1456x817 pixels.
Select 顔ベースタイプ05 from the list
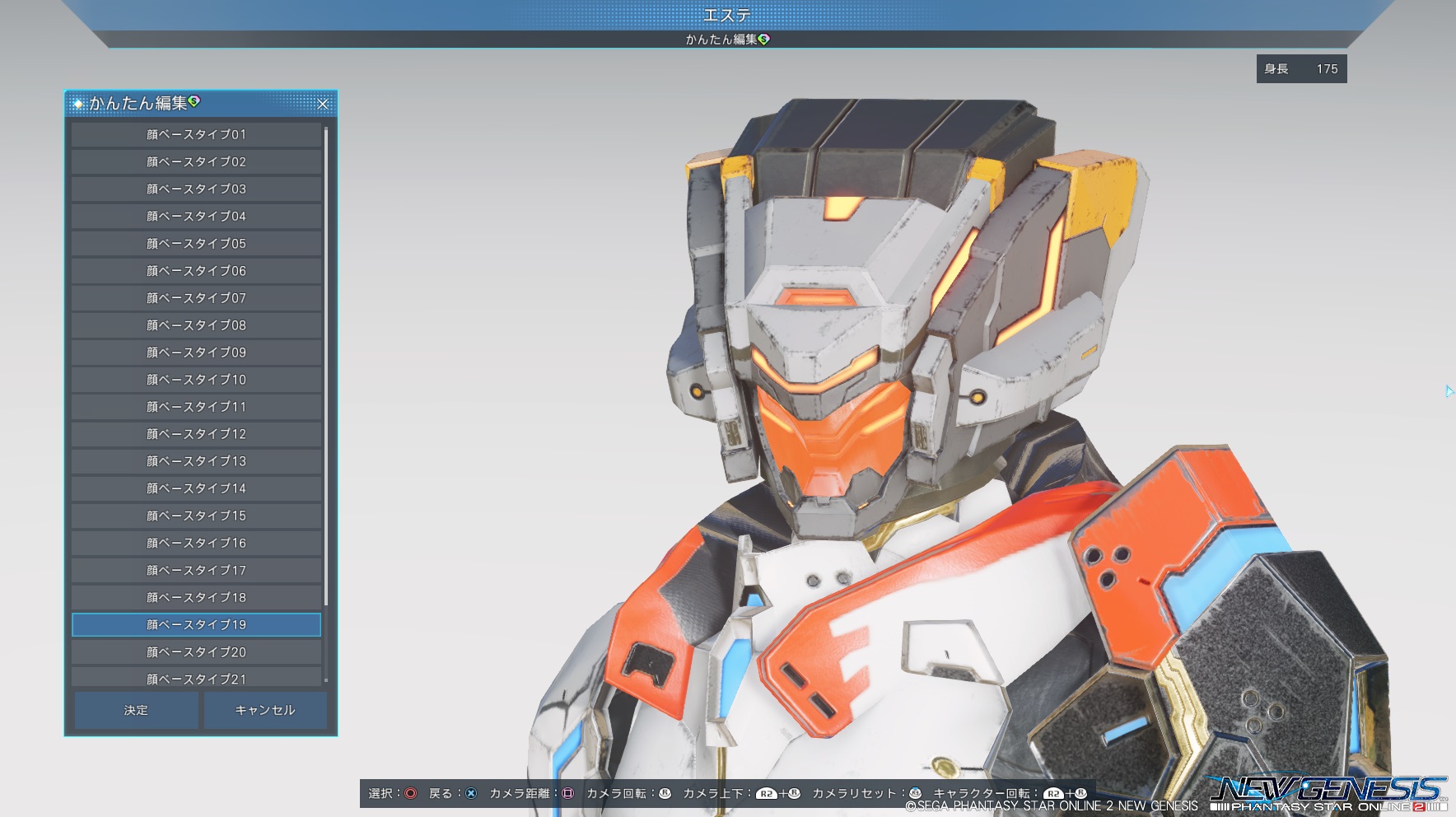click(196, 244)
